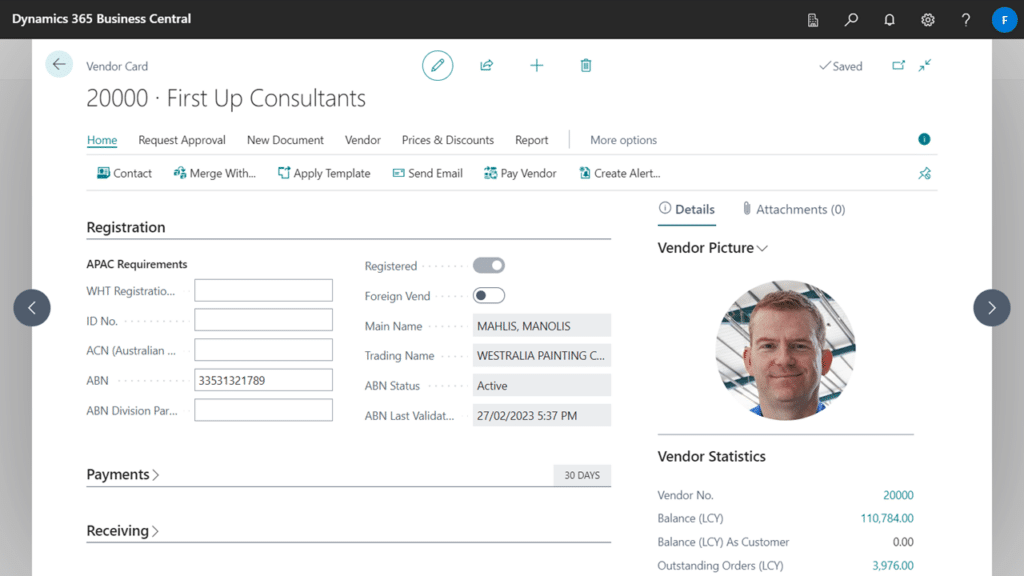Click the Edit pencil icon
The width and height of the screenshot is (1024, 576).
437,65
